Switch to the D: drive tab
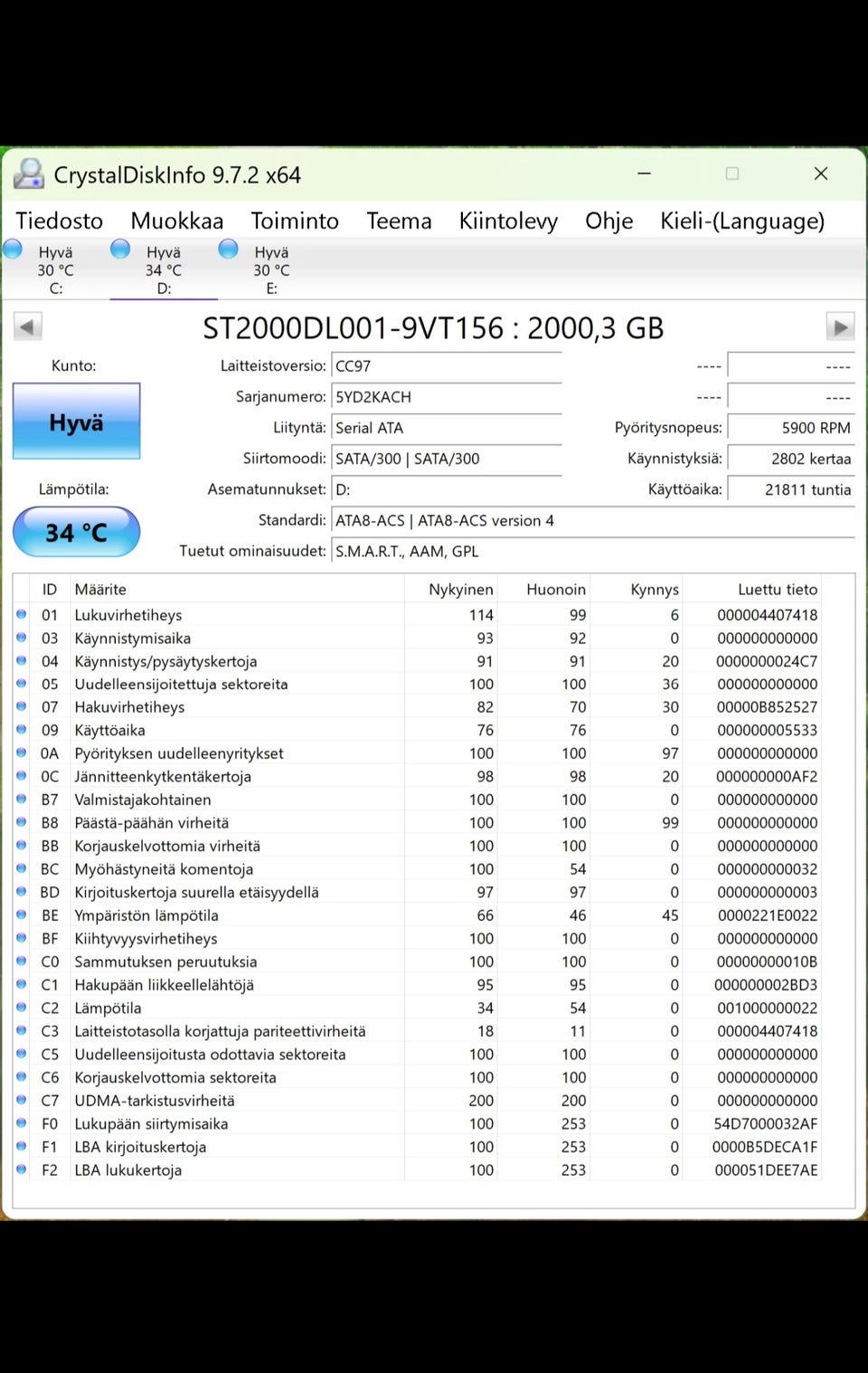Screen dimensions: 868x1373 164,270
